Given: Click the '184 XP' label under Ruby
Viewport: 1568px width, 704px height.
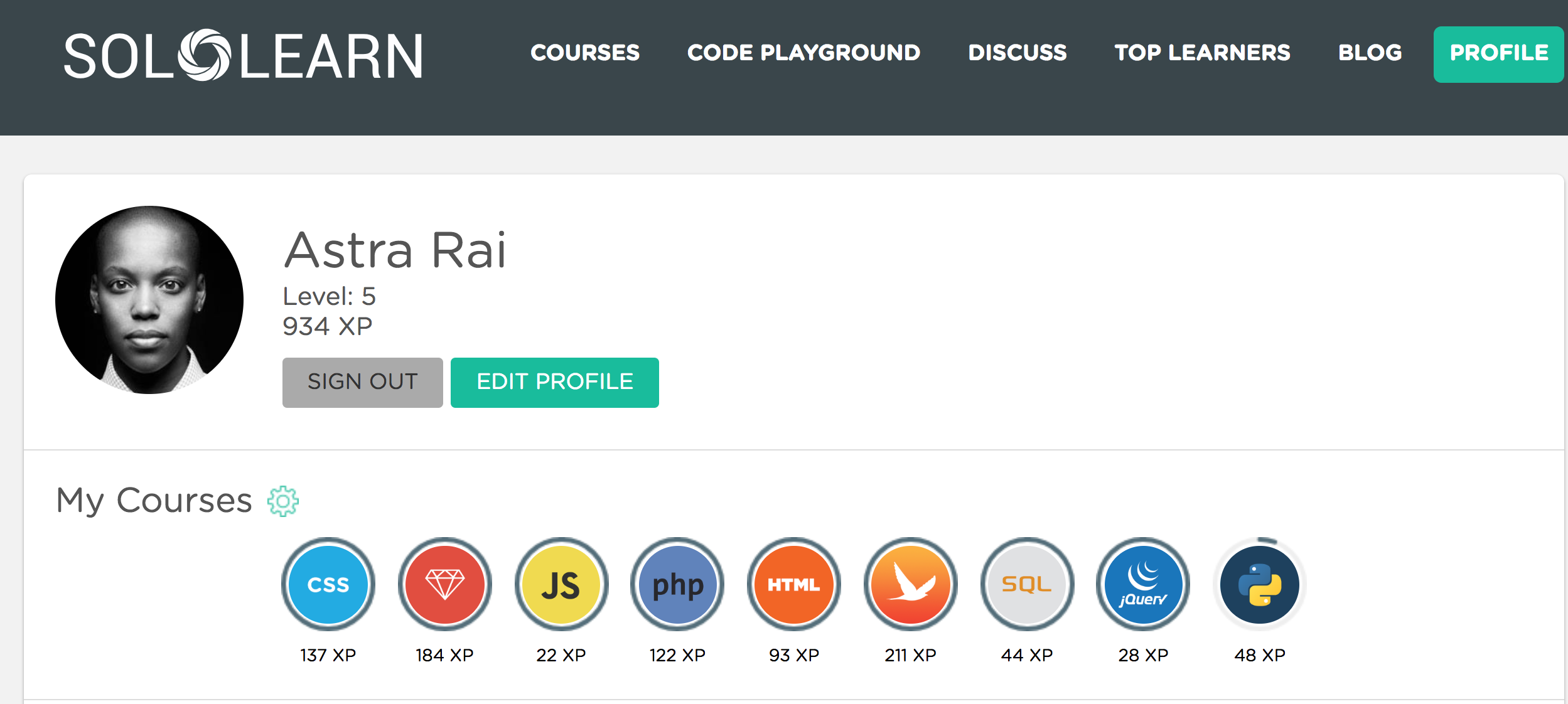Looking at the screenshot, I should pos(445,655).
